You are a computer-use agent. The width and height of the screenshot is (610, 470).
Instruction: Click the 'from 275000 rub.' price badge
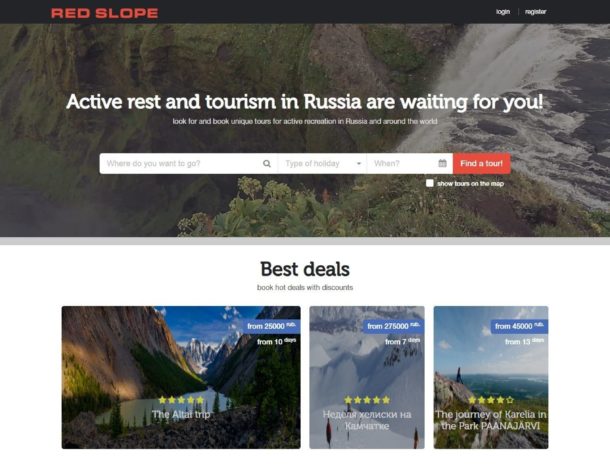[394, 326]
